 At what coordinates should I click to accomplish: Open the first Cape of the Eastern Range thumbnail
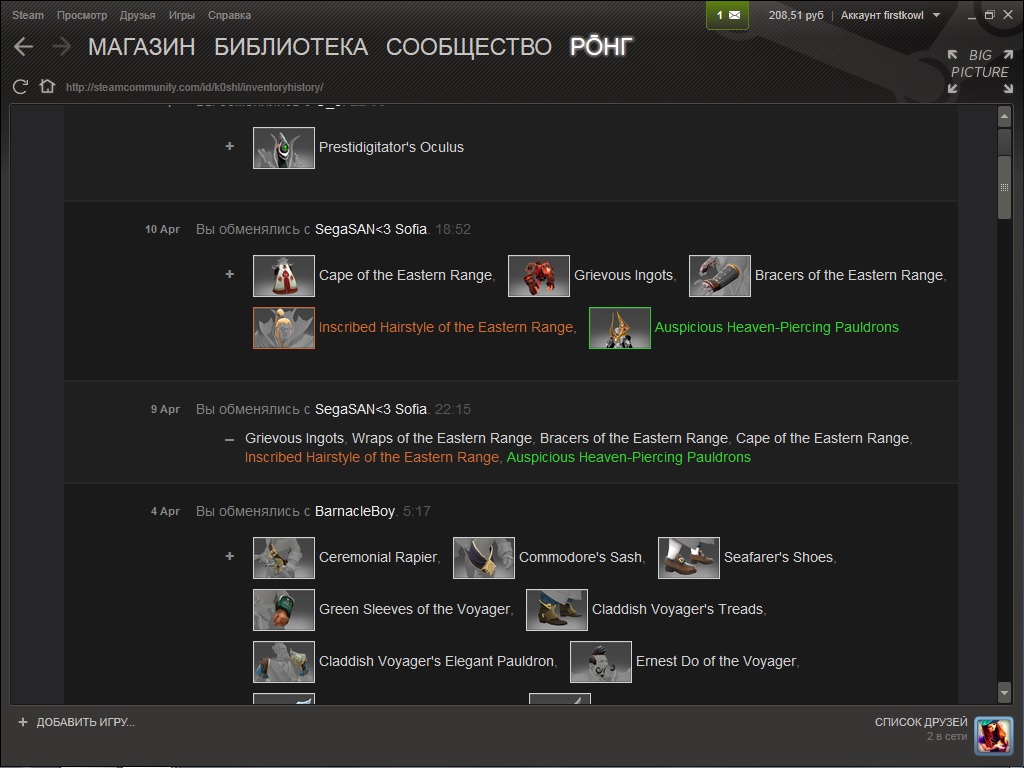tap(283, 276)
